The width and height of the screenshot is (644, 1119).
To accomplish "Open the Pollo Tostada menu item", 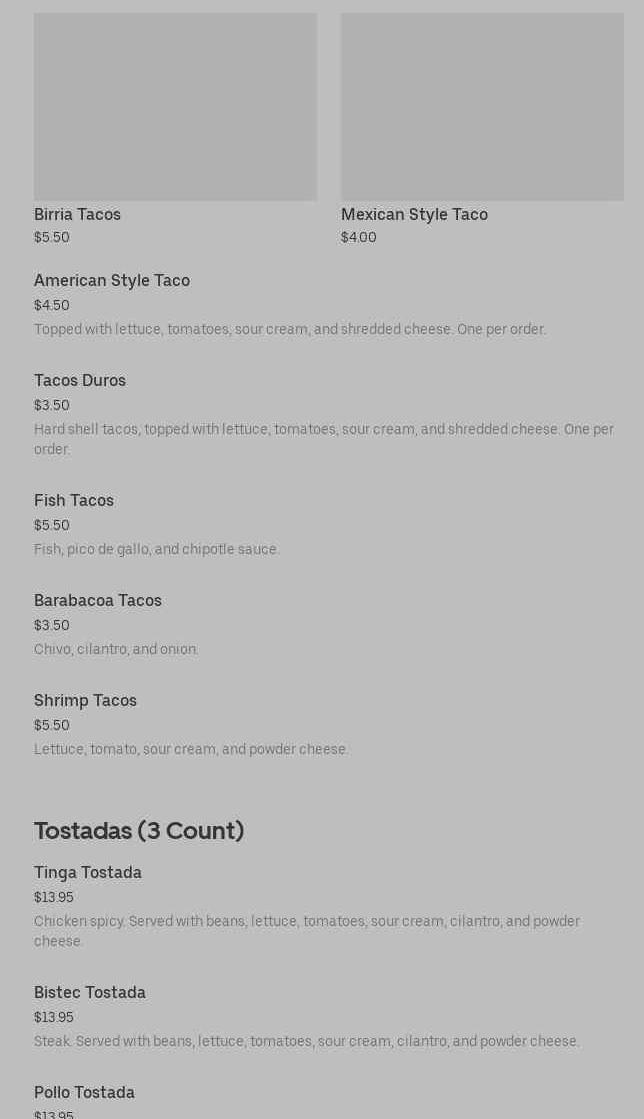I will (x=84, y=1093).
